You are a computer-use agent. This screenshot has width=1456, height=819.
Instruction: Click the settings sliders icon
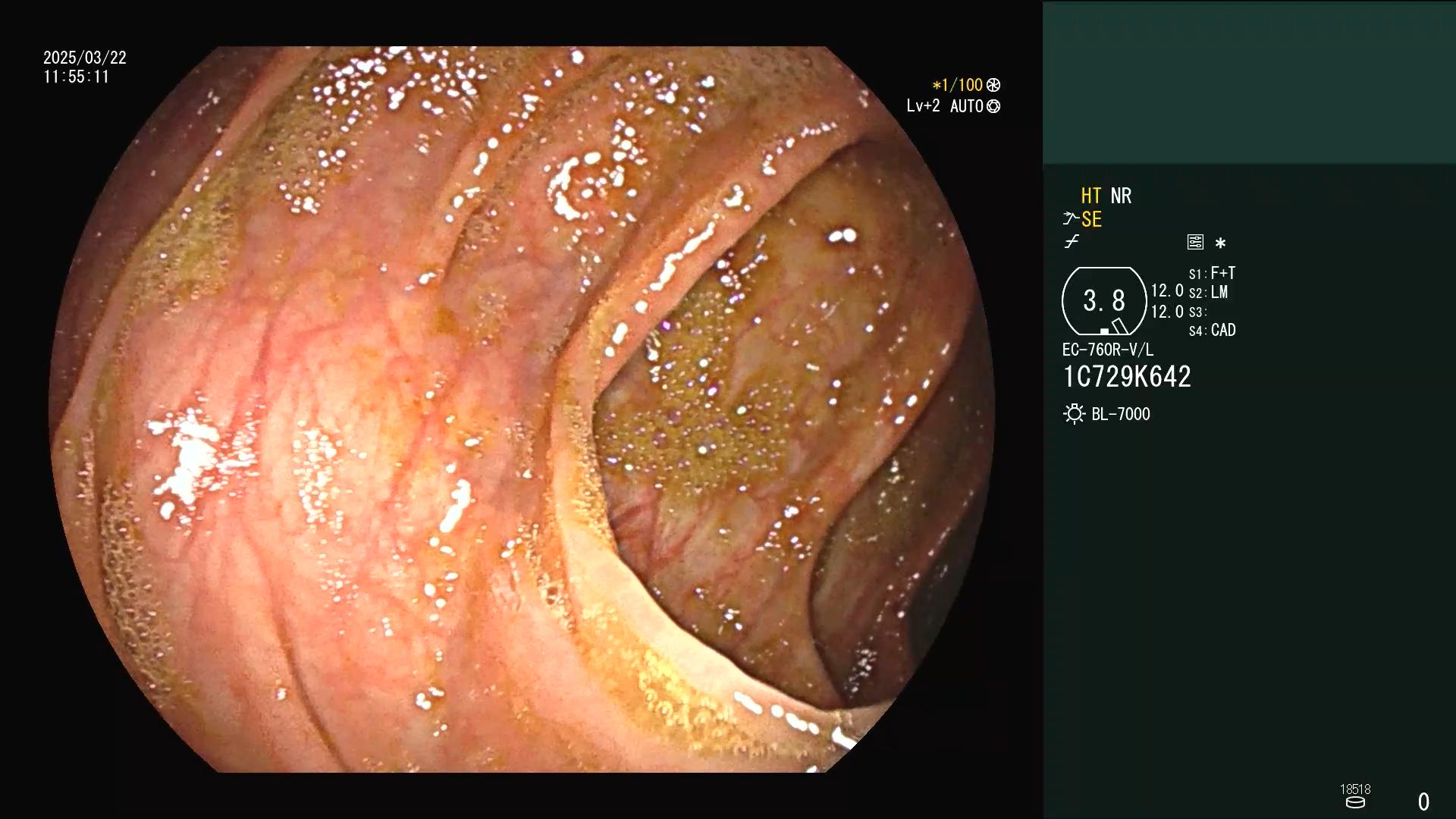tap(1195, 242)
